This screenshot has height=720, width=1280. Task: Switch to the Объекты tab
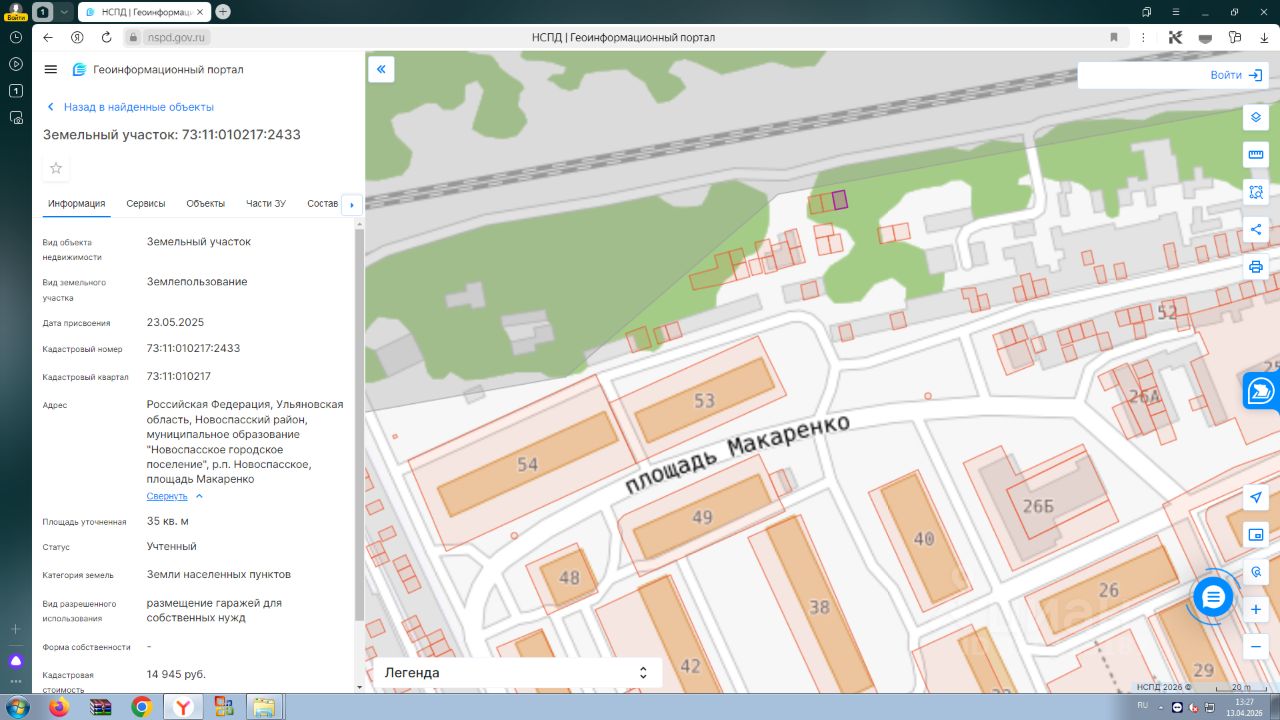click(206, 204)
